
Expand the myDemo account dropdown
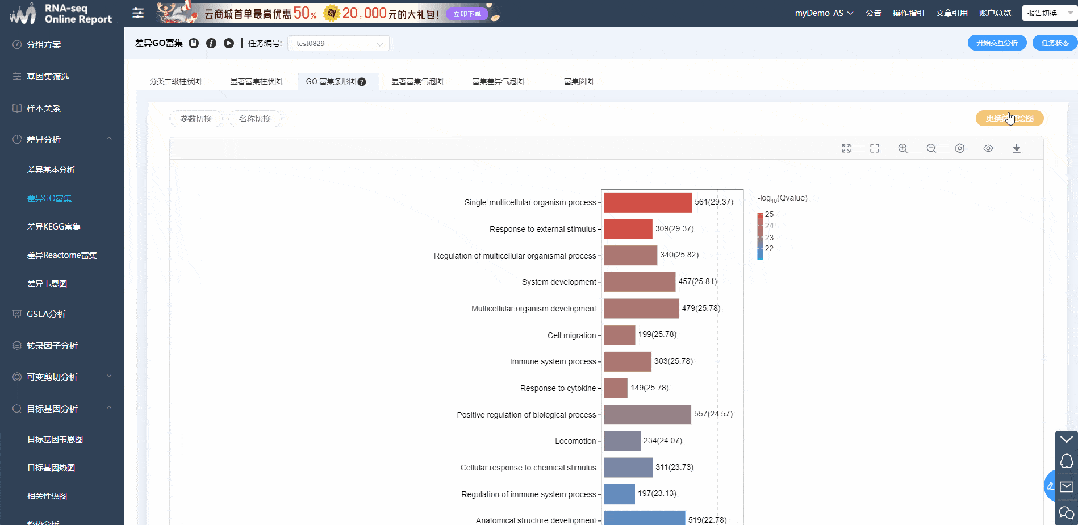point(824,13)
